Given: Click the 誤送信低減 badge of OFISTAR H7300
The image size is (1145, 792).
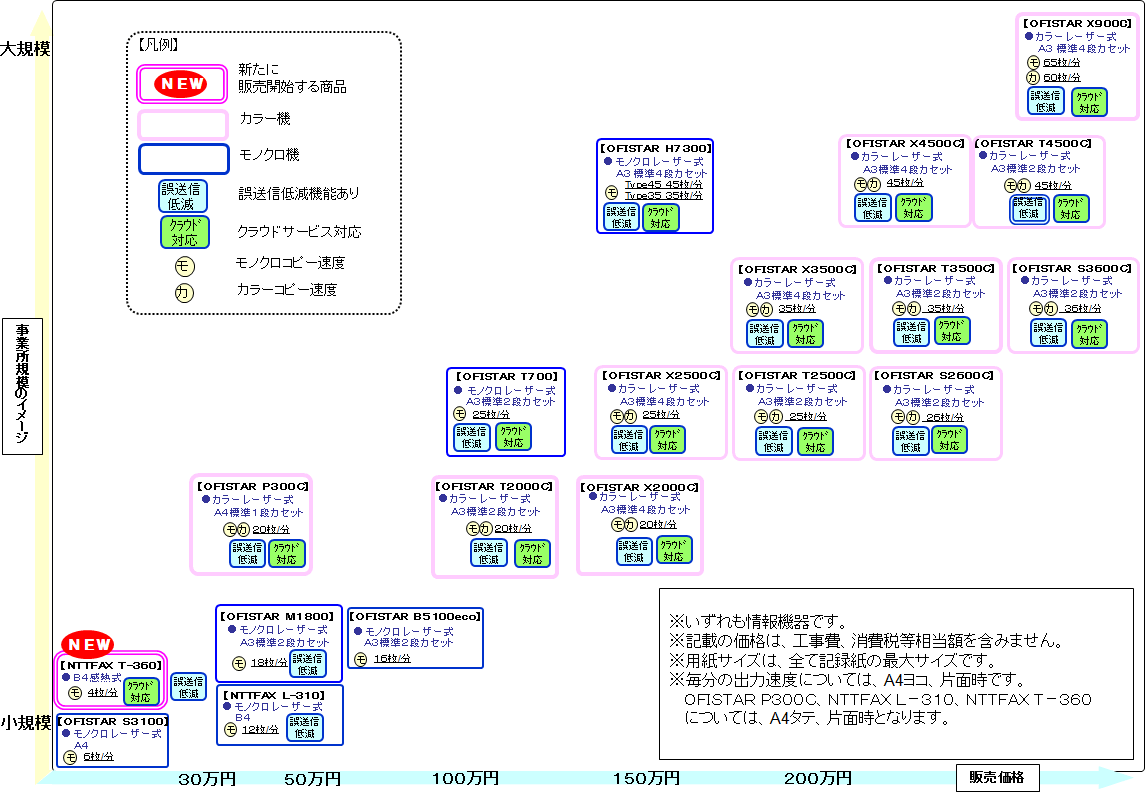Looking at the screenshot, I should click(x=621, y=217).
